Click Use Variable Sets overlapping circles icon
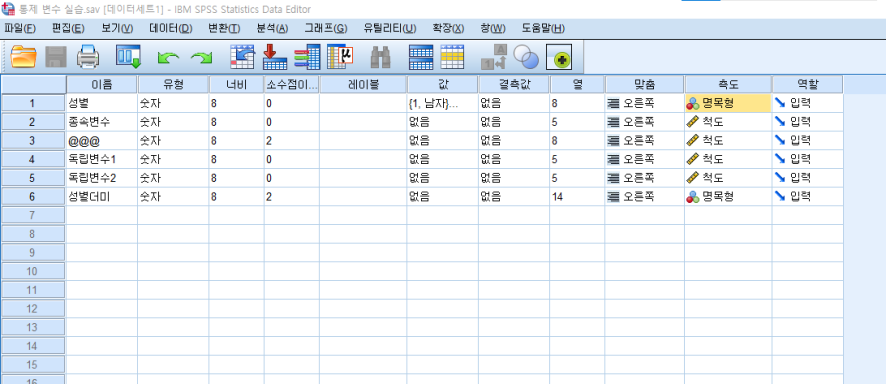The width and height of the screenshot is (886, 384). 526,57
